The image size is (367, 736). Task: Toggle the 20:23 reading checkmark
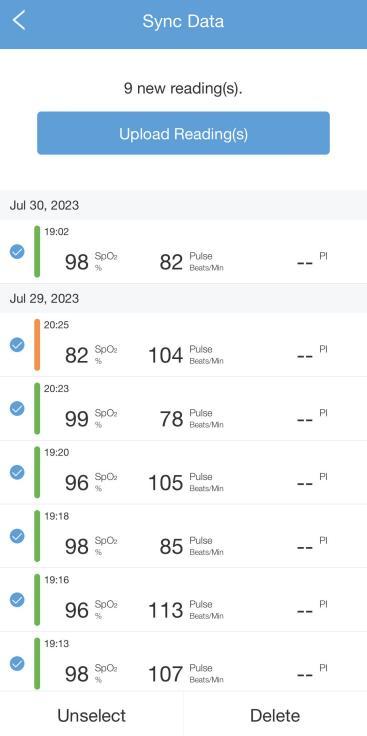click(x=17, y=408)
